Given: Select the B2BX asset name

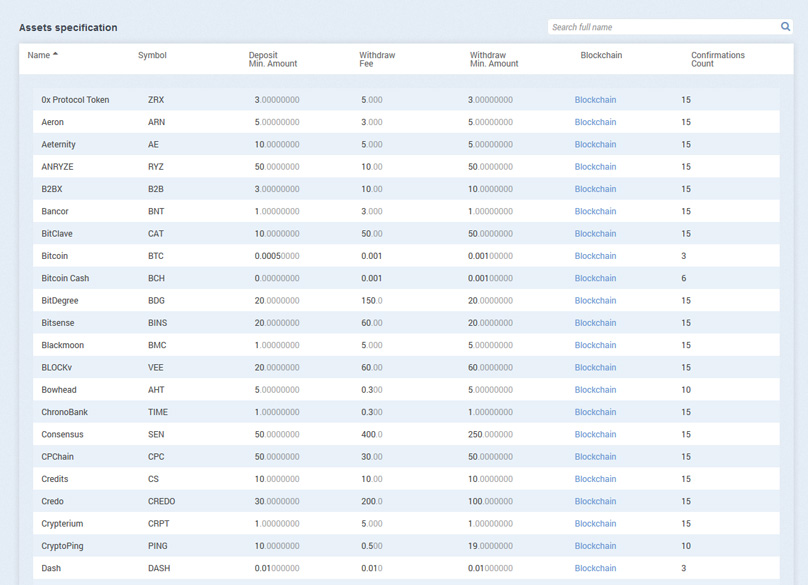Looking at the screenshot, I should (52, 189).
